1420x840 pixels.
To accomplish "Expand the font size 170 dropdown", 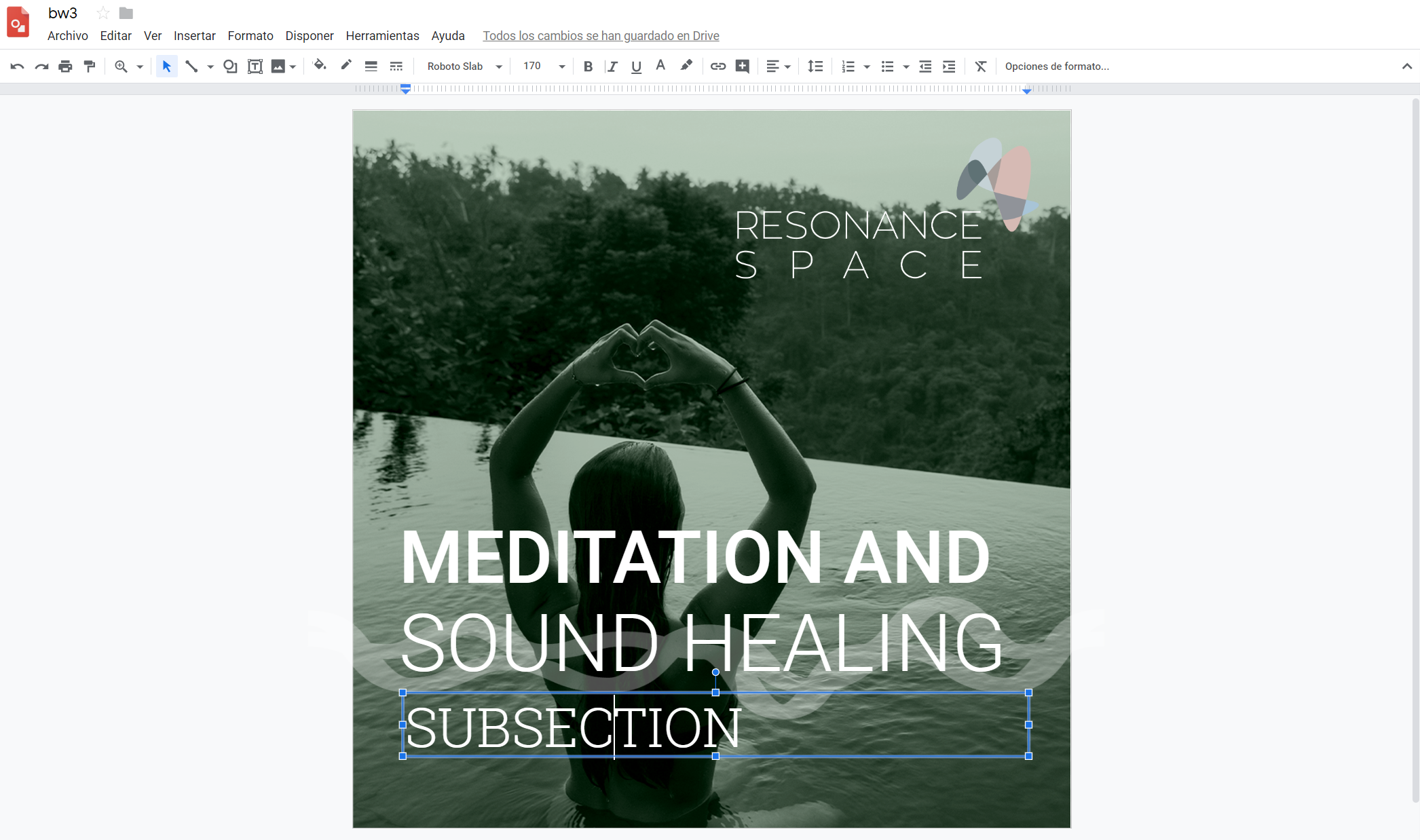I will point(561,66).
